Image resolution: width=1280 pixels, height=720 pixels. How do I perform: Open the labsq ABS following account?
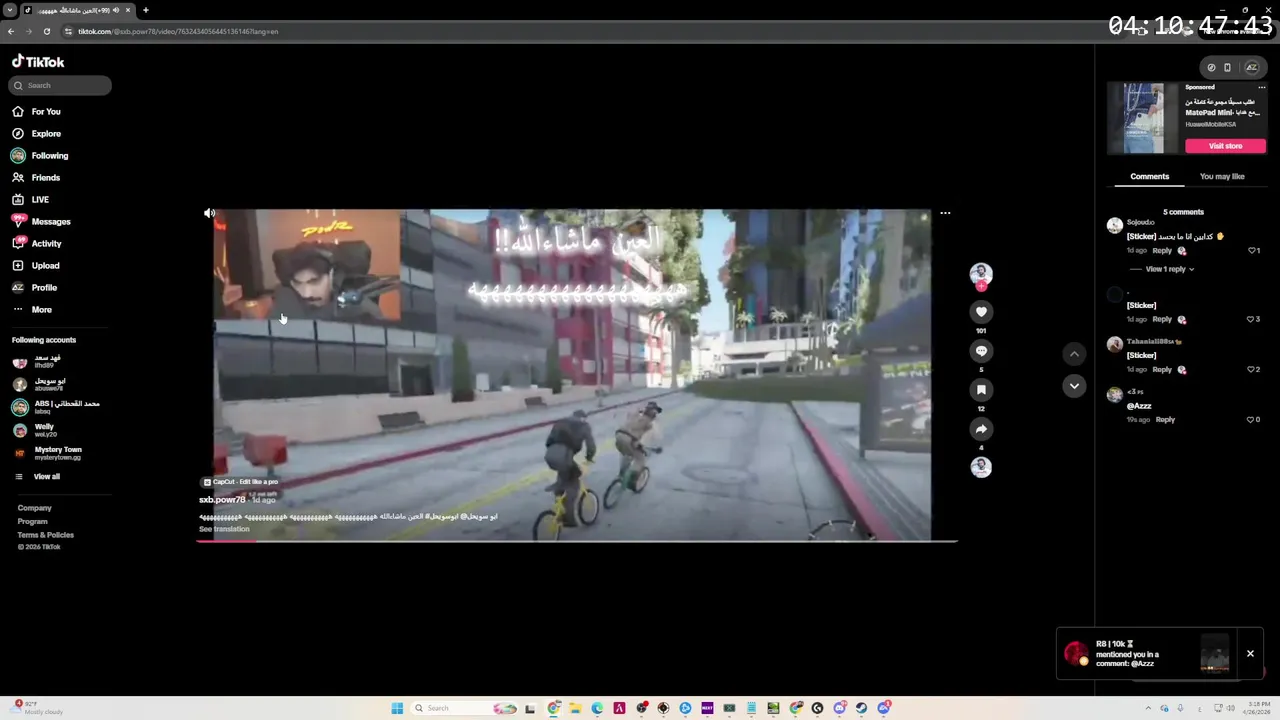click(x=56, y=407)
